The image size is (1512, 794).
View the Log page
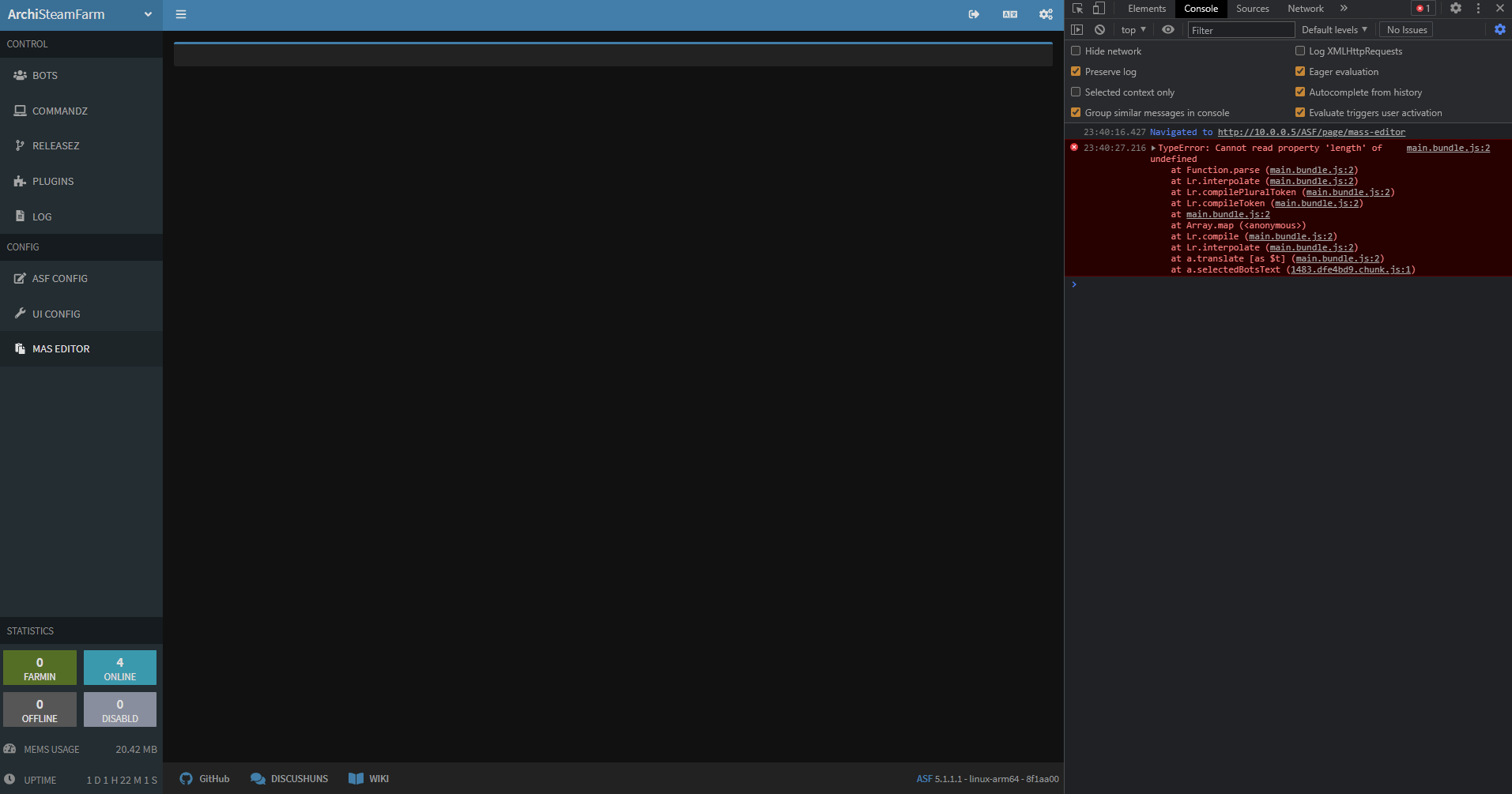coord(40,216)
